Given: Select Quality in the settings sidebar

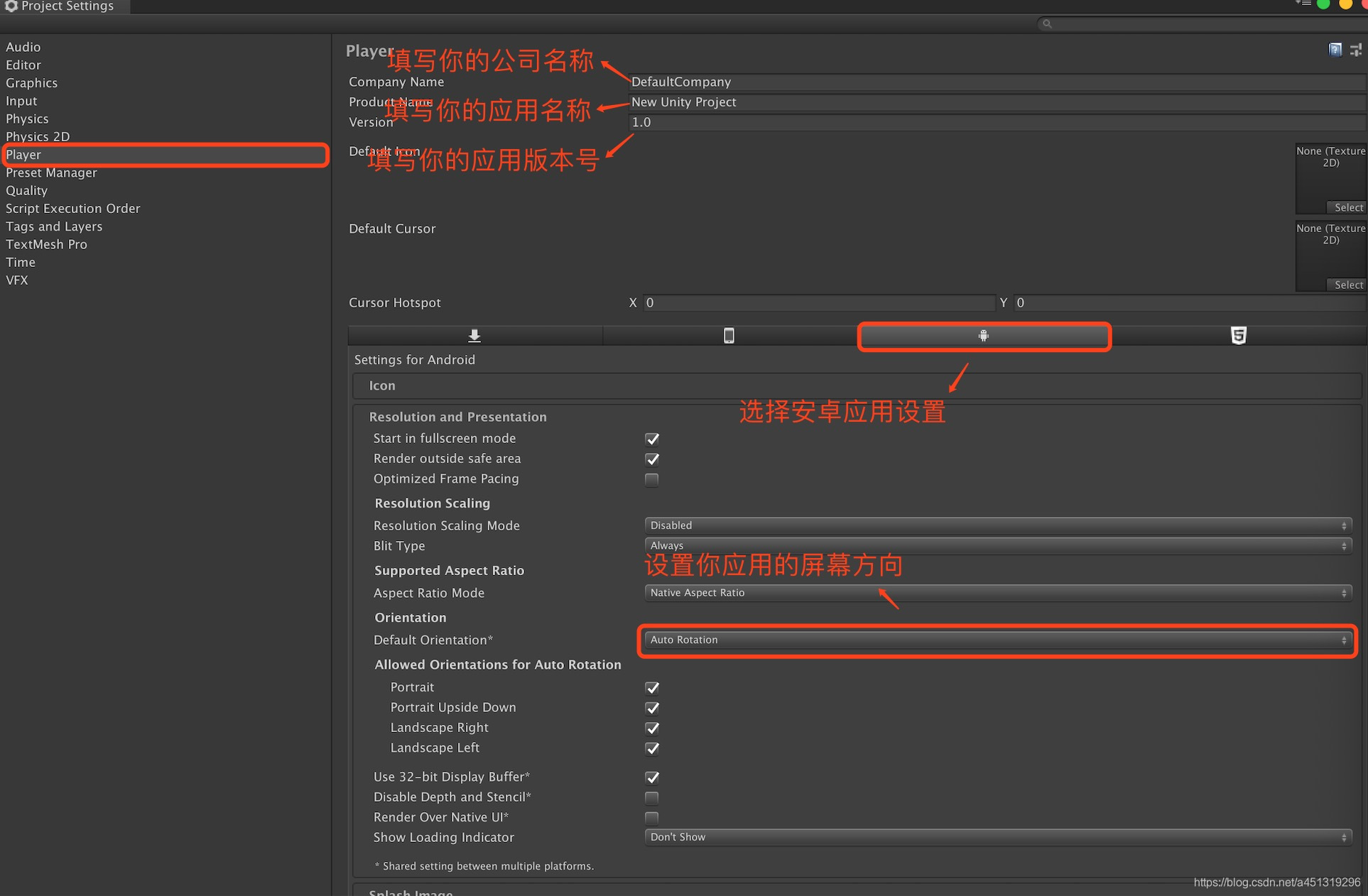Looking at the screenshot, I should (26, 190).
